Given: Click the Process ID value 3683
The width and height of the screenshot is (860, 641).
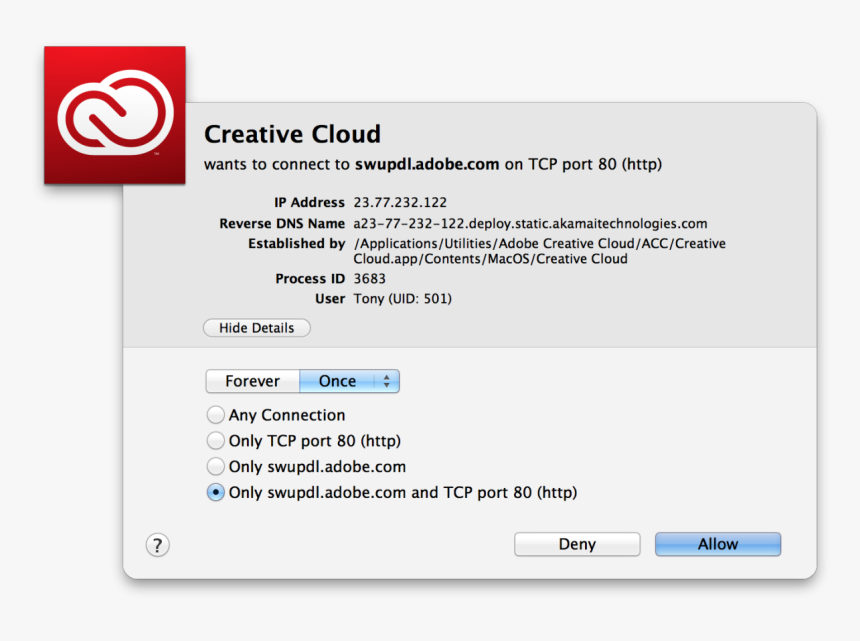Looking at the screenshot, I should click(x=370, y=279).
